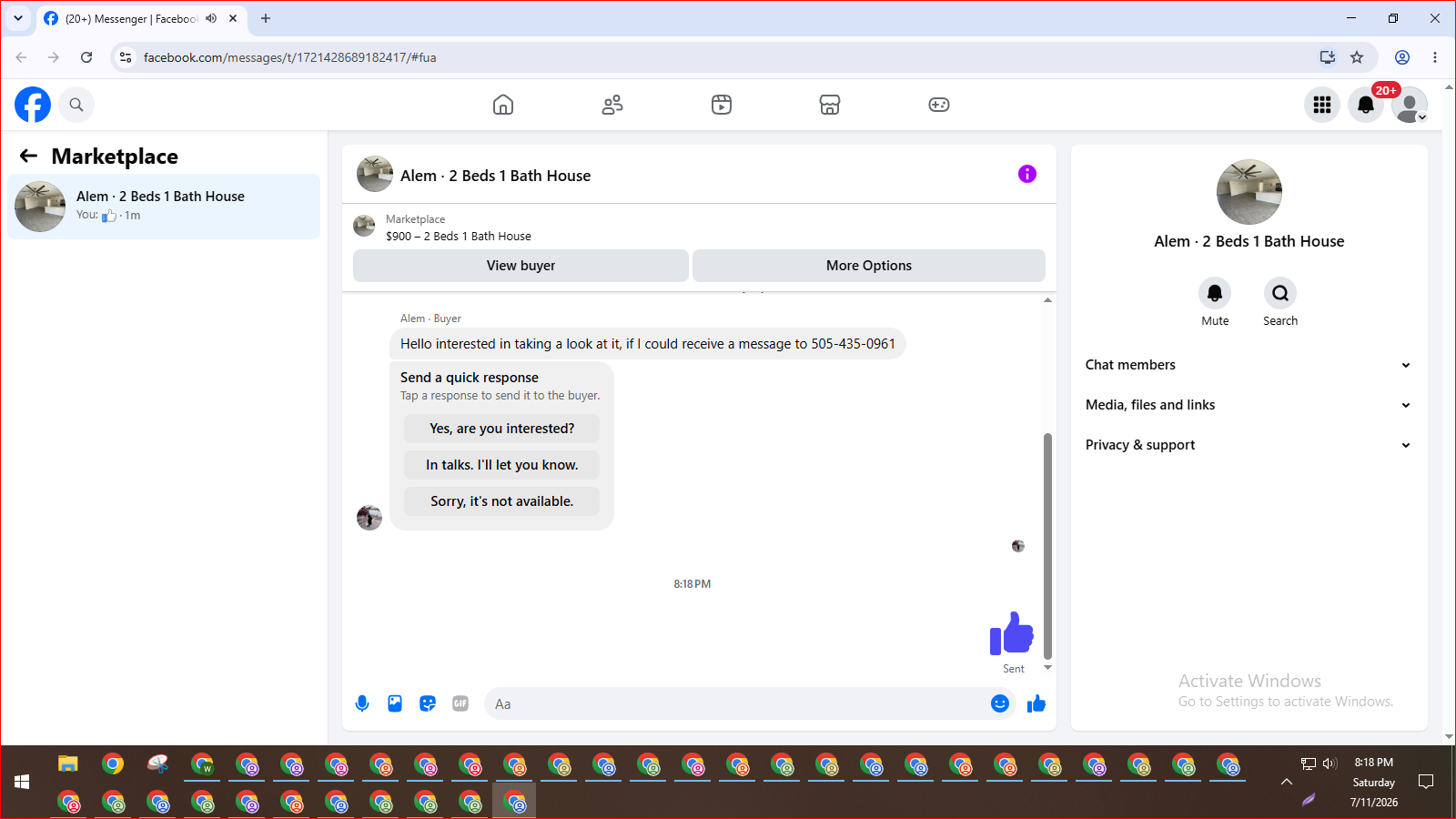Click the install app icon in address bar
Screen dimensions: 1456x819
pyautogui.click(x=1328, y=57)
